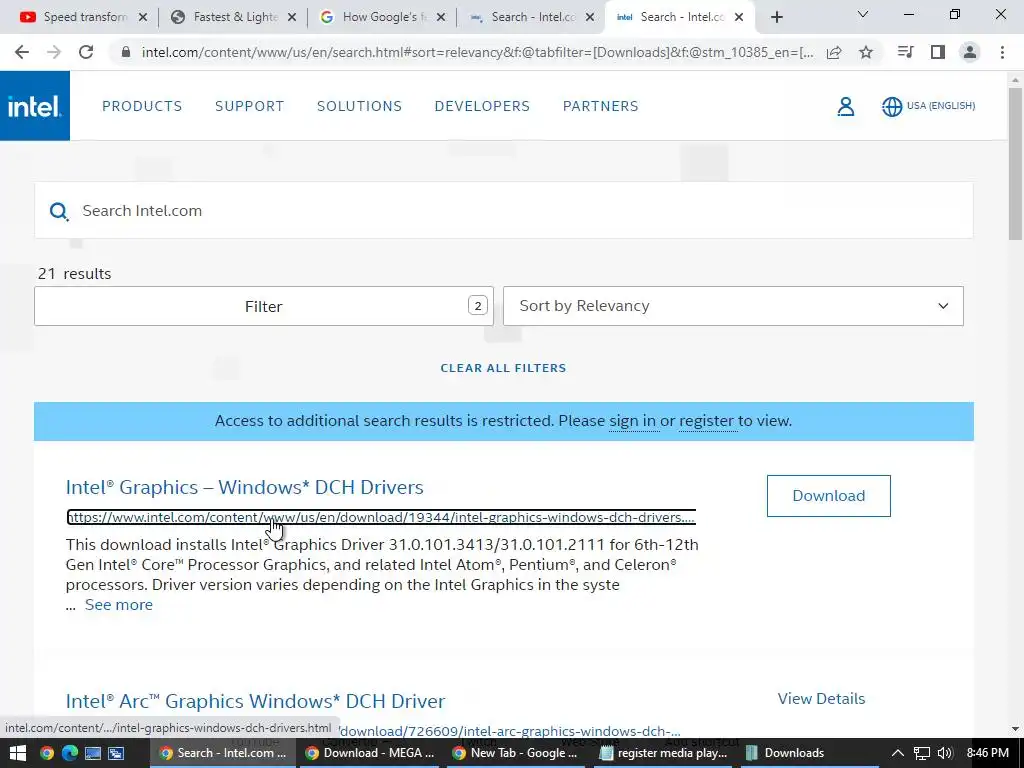The height and width of the screenshot is (768, 1024).
Task: Click the search magnifier icon
Action: pyautogui.click(x=59, y=211)
